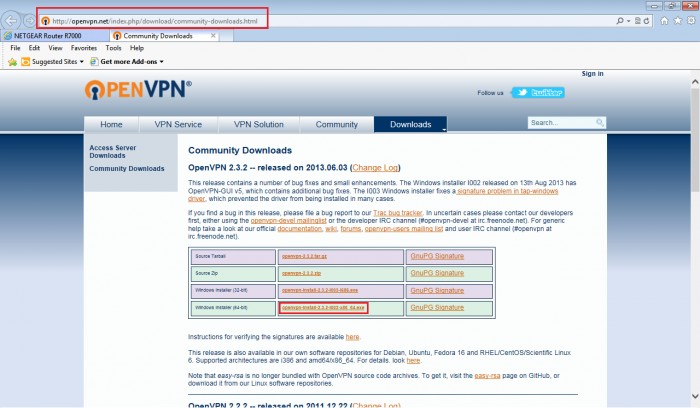Open the Trac bug tracker link

point(398,213)
